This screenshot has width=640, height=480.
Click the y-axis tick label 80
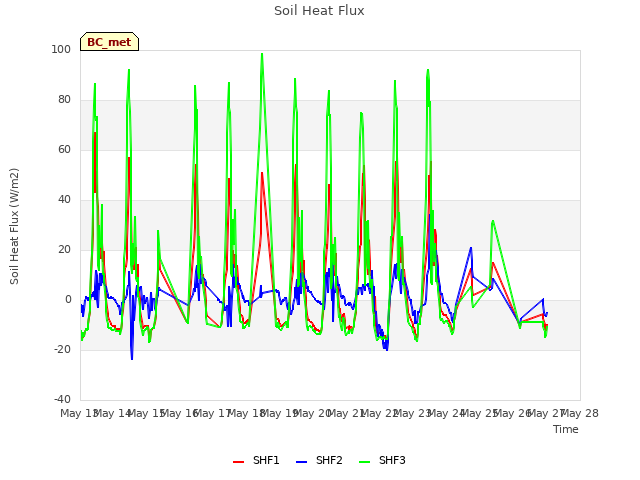pos(64,100)
